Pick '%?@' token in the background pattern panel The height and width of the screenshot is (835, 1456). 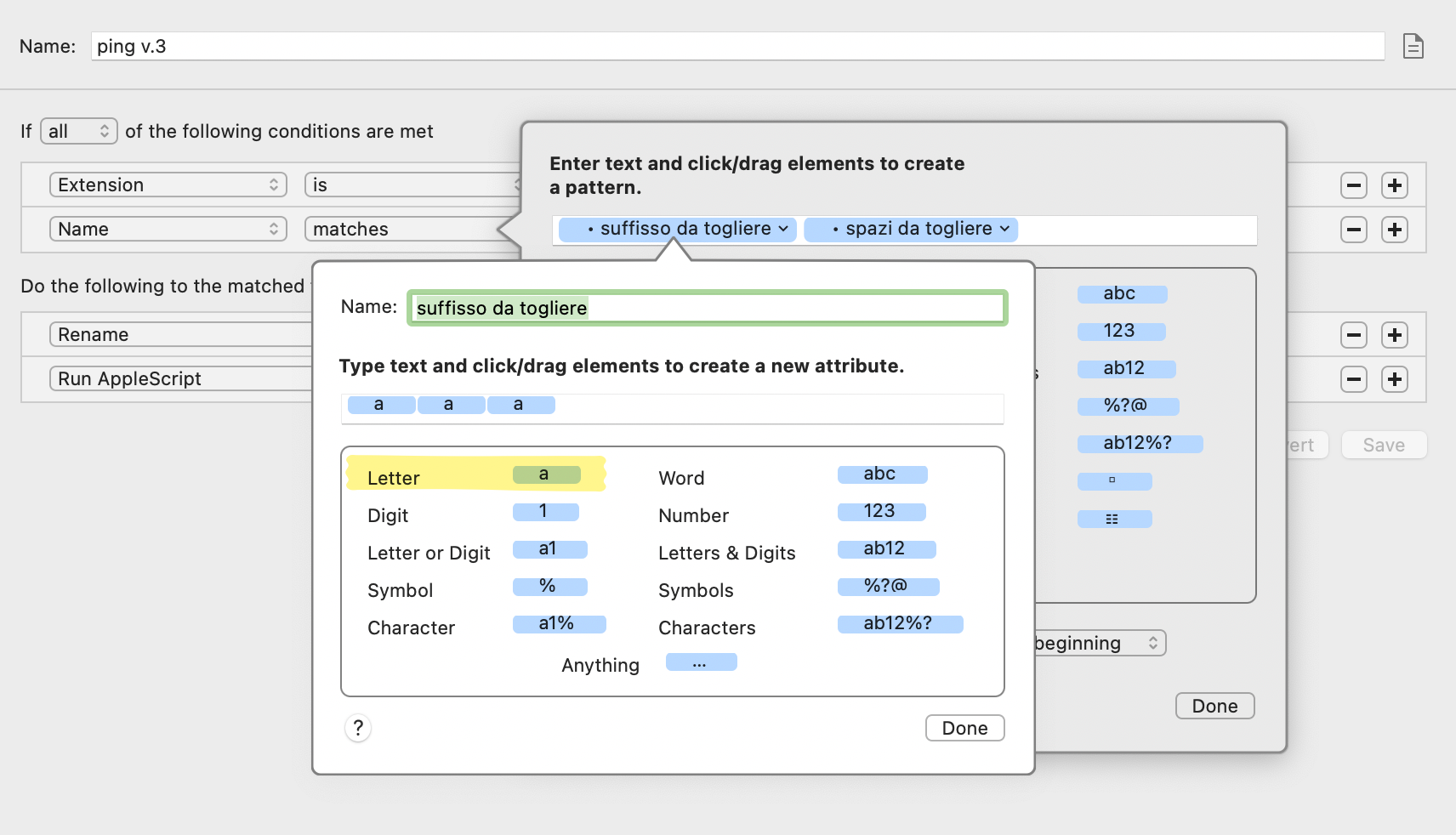(x=1129, y=406)
